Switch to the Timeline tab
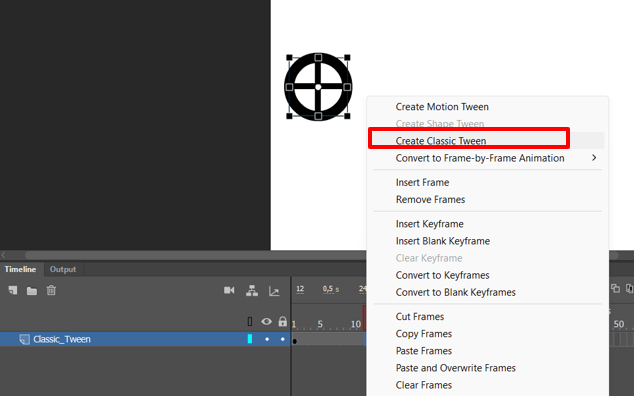This screenshot has width=634, height=396. coord(20,269)
